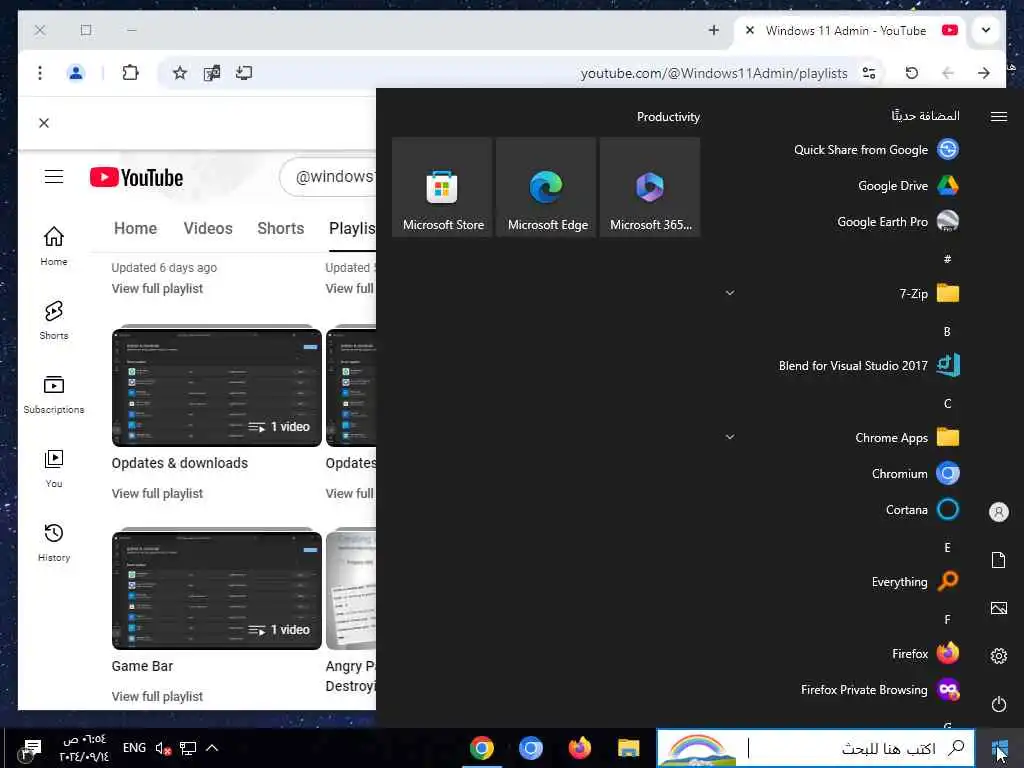Launch Google Drive from app list

point(908,185)
